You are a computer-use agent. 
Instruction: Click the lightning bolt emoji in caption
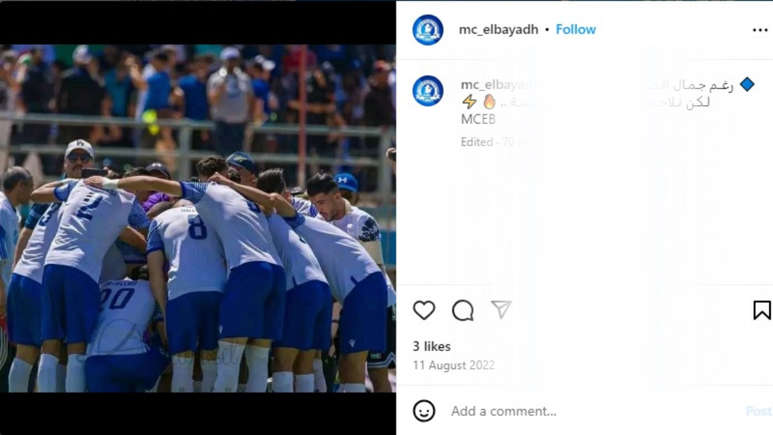(469, 102)
